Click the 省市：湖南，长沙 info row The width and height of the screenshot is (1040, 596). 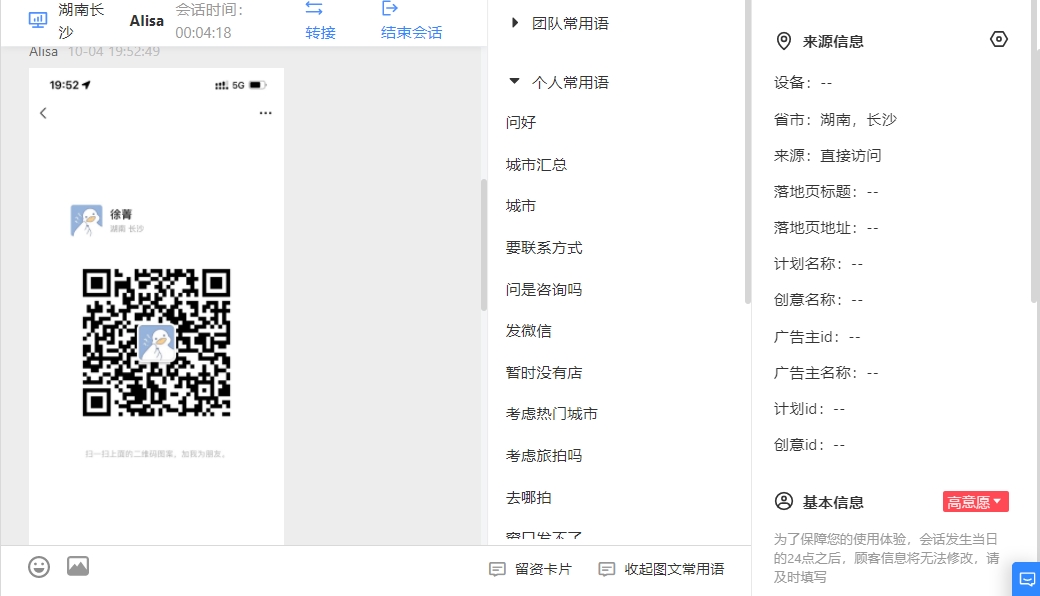835,119
